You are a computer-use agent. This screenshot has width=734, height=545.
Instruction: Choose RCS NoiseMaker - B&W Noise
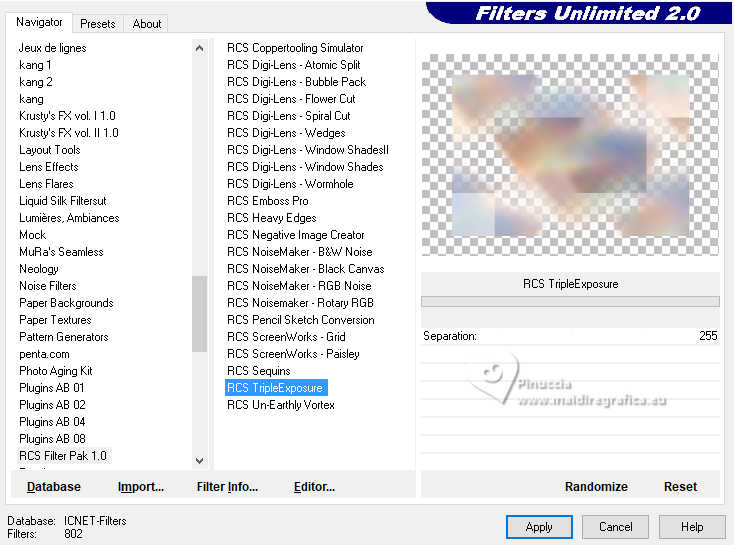pyautogui.click(x=300, y=252)
